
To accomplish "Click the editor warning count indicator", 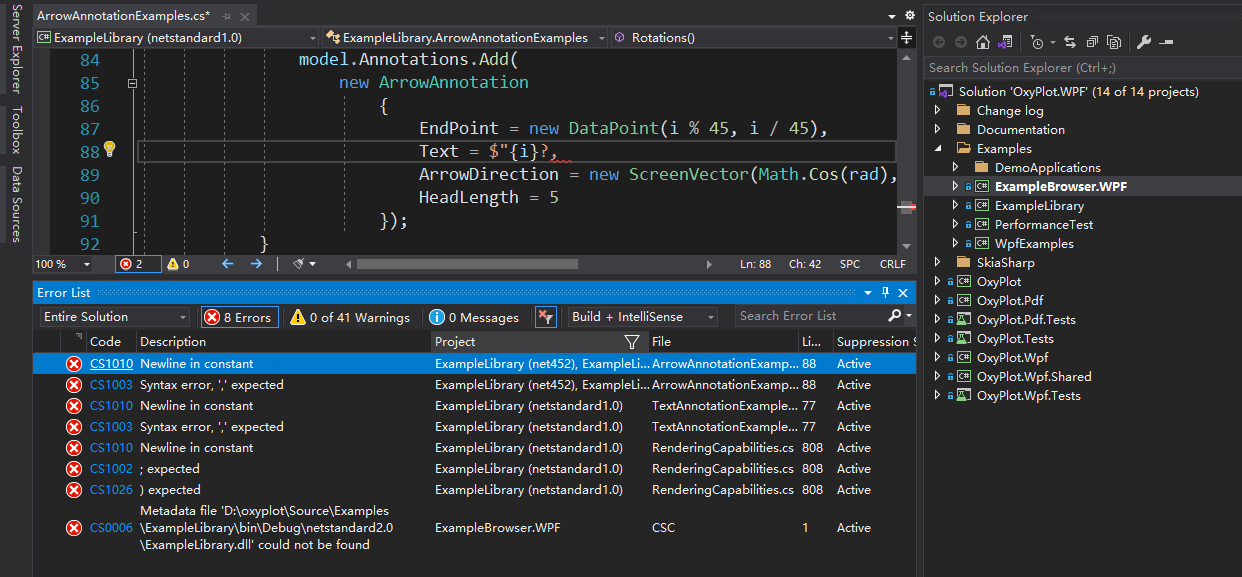I will pyautogui.click(x=178, y=264).
